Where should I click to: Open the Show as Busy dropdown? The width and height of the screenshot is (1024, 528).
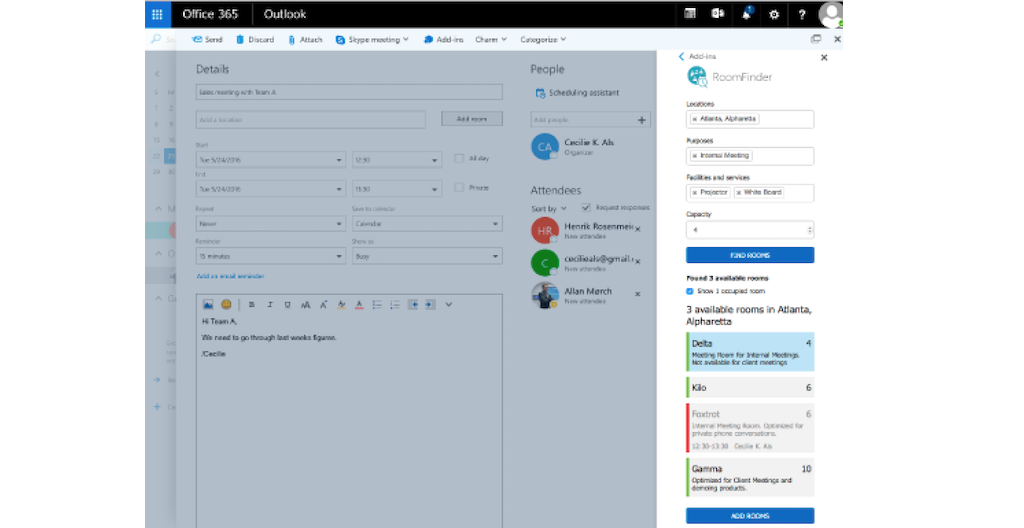coord(427,256)
